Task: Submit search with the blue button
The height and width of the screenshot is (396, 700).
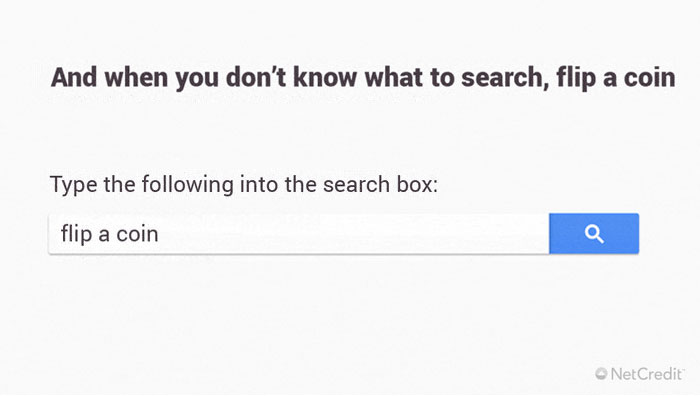Action: click(x=594, y=233)
